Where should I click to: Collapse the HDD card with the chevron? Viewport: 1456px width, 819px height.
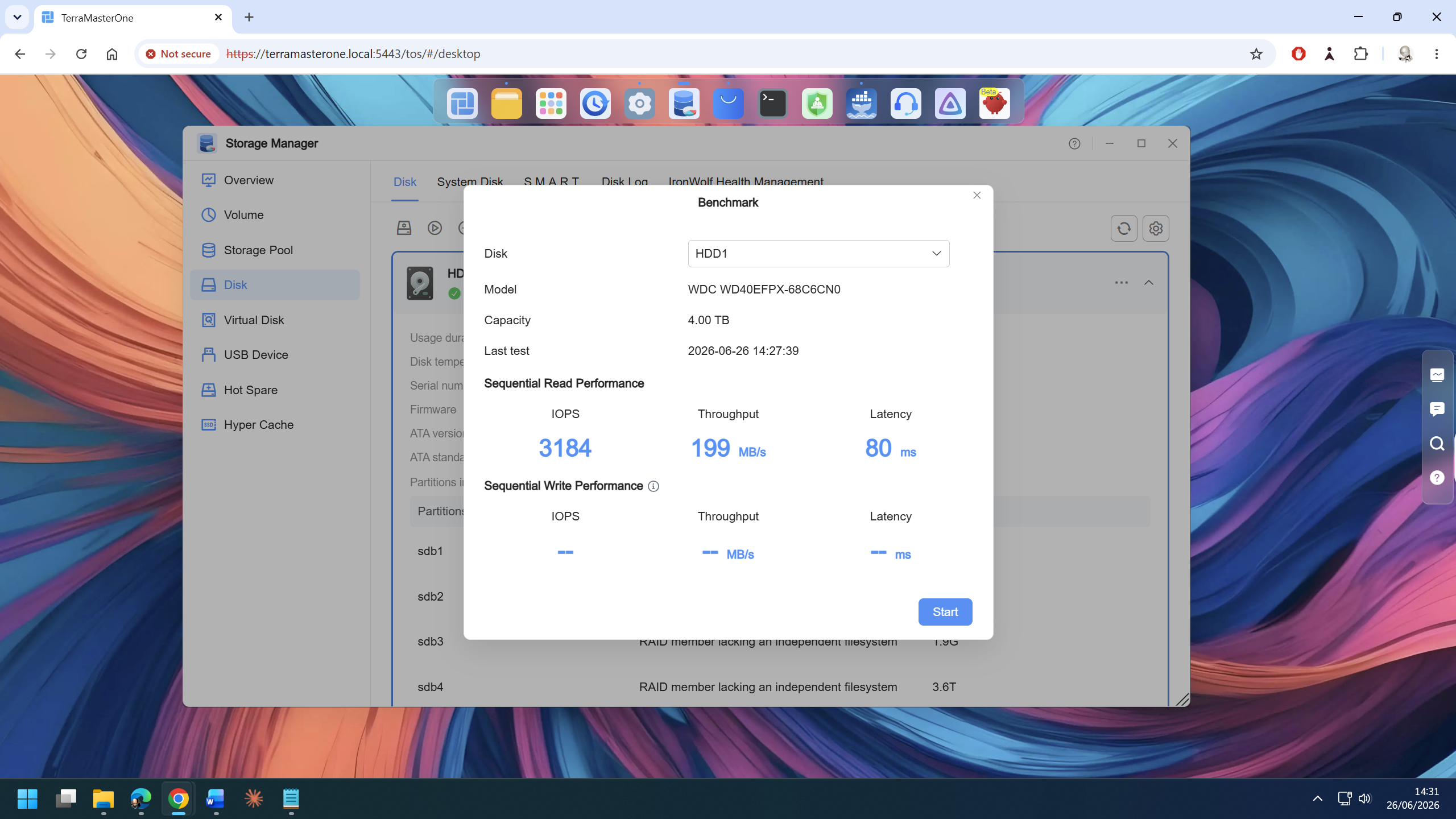coord(1149,283)
